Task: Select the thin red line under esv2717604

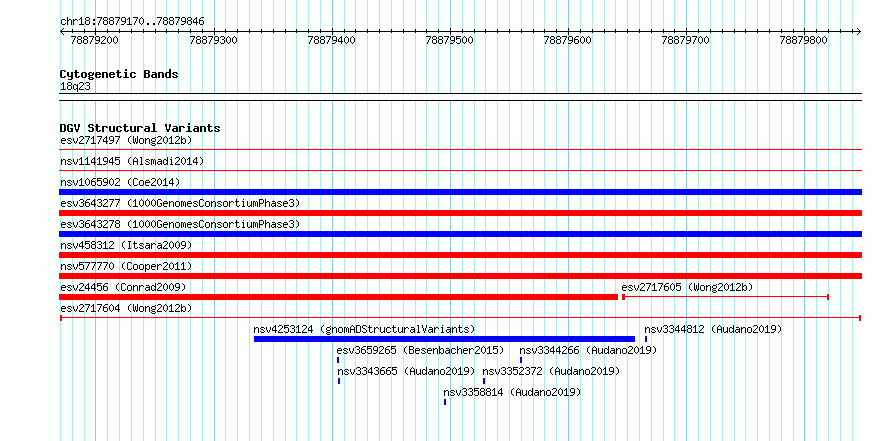Action: click(x=461, y=318)
